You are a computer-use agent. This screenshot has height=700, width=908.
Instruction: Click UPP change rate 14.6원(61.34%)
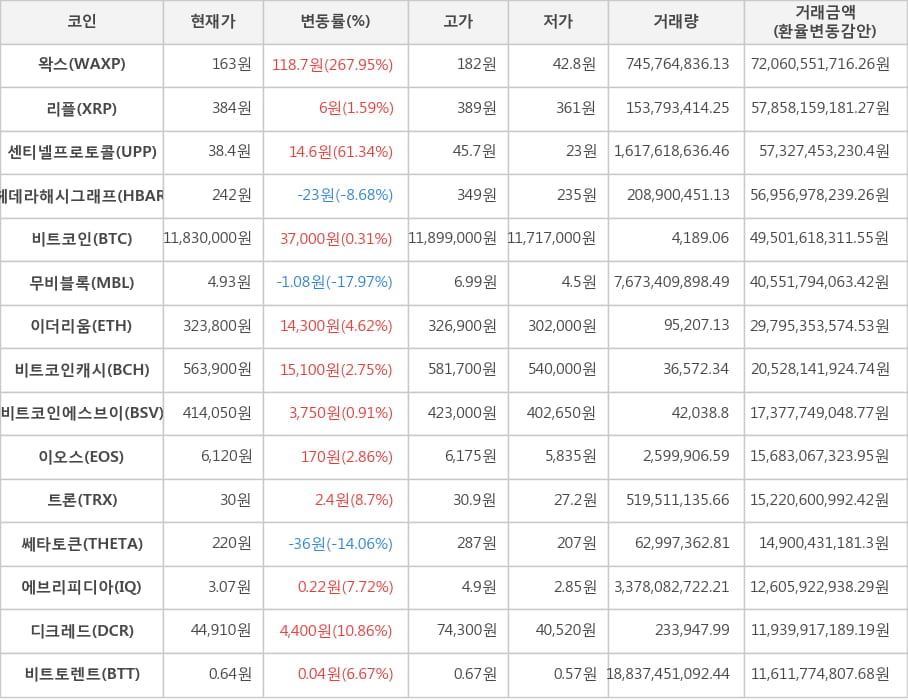click(x=341, y=152)
